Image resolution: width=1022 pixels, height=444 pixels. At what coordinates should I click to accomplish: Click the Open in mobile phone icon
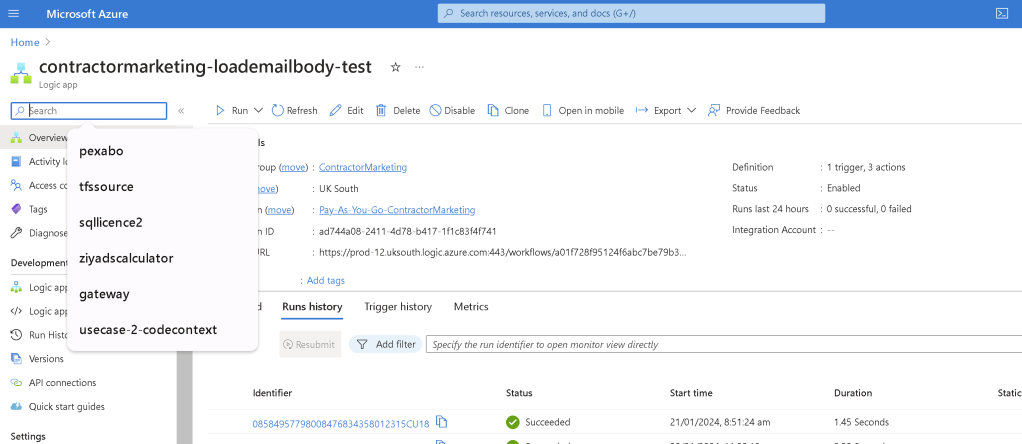point(547,110)
